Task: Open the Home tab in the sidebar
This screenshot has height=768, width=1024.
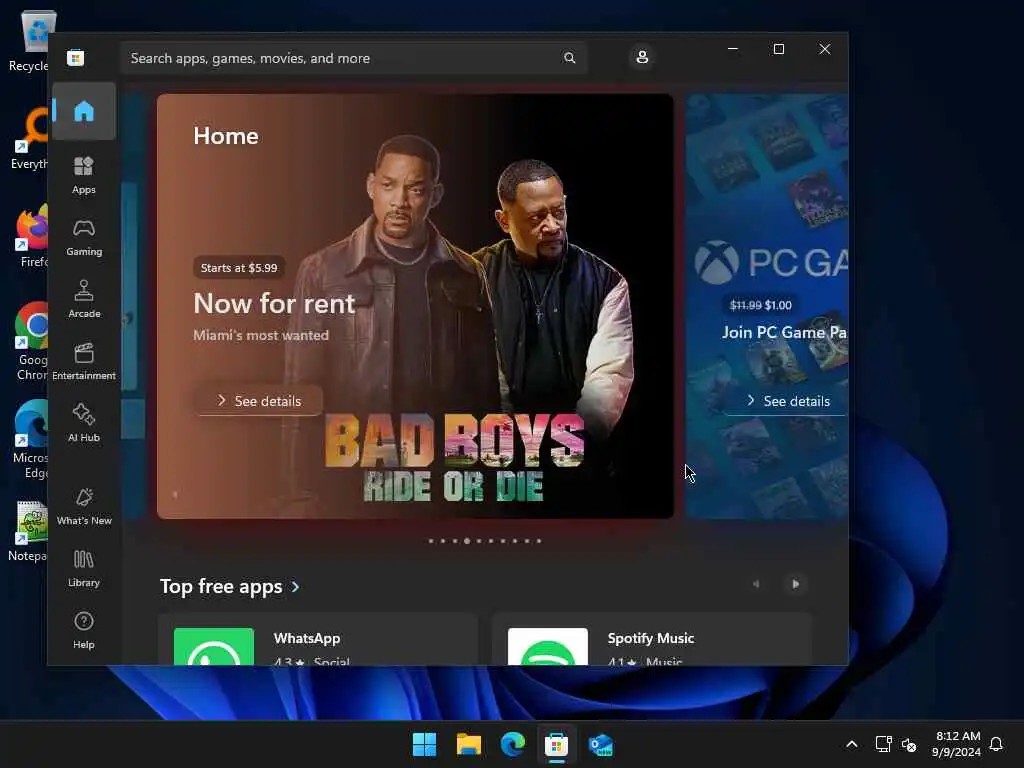Action: (84, 111)
